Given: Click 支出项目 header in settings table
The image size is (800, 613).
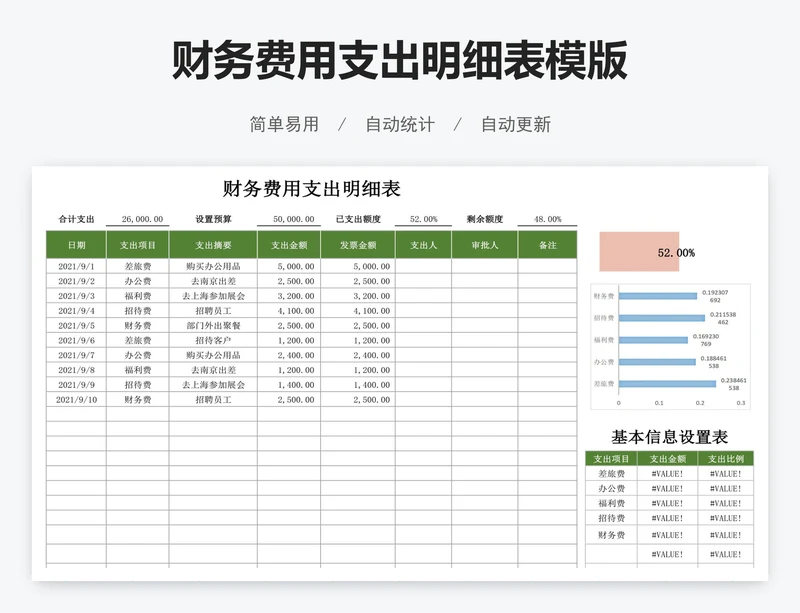Looking at the screenshot, I should [x=611, y=459].
